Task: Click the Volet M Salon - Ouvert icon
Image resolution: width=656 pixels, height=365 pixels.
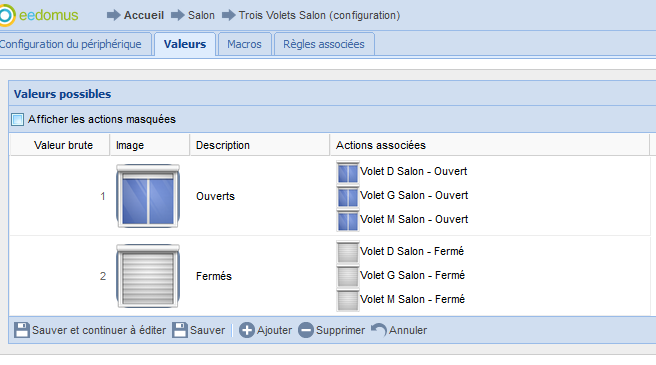Action: pos(348,220)
